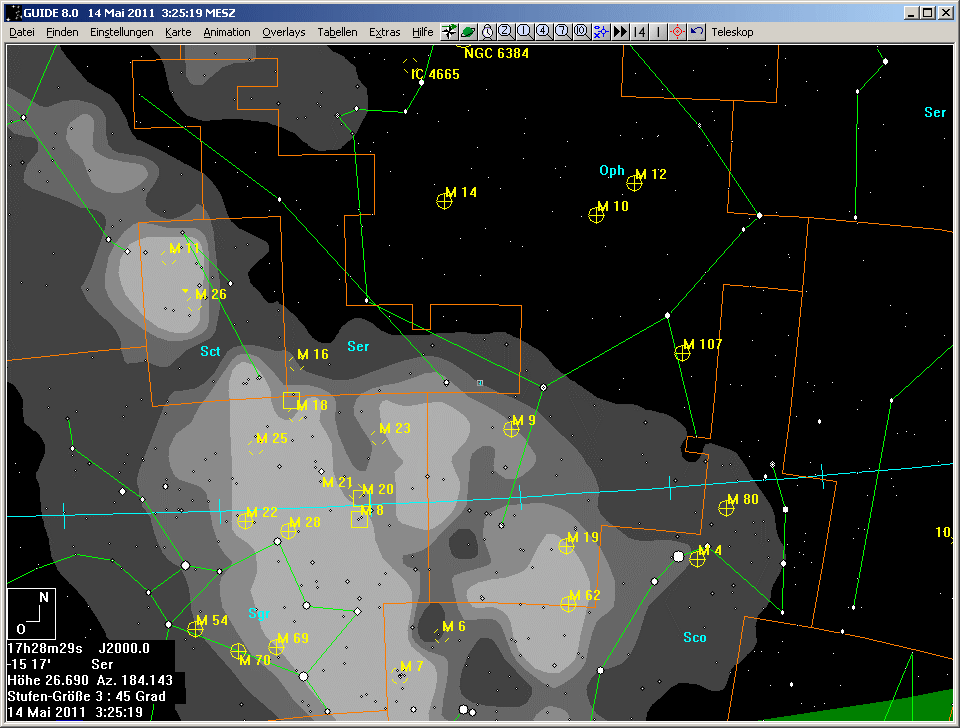This screenshot has width=960, height=728.
Task: Open the Datei menu
Action: point(22,32)
